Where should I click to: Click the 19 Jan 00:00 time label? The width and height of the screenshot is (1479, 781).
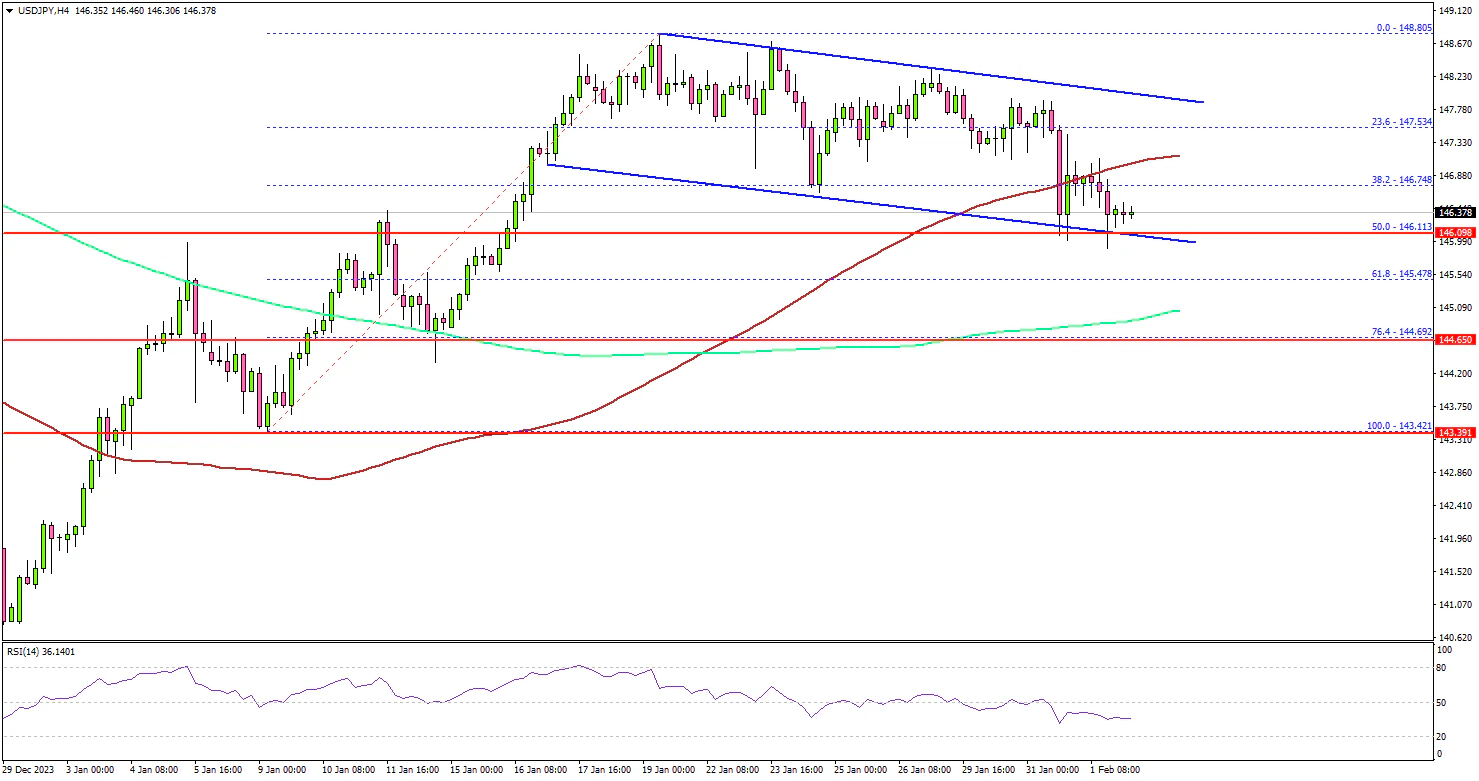point(667,770)
